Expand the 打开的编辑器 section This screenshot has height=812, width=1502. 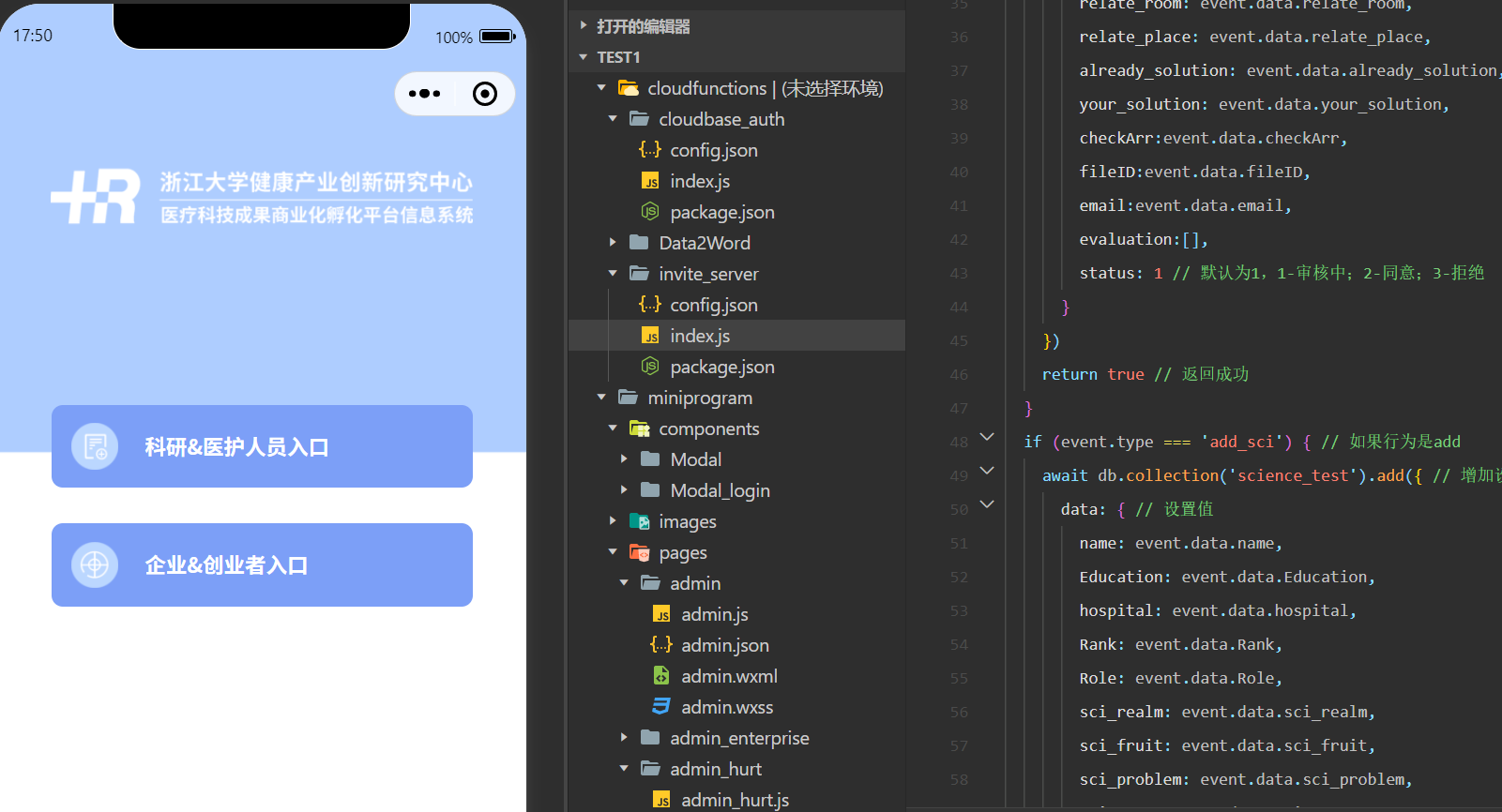pos(584,26)
